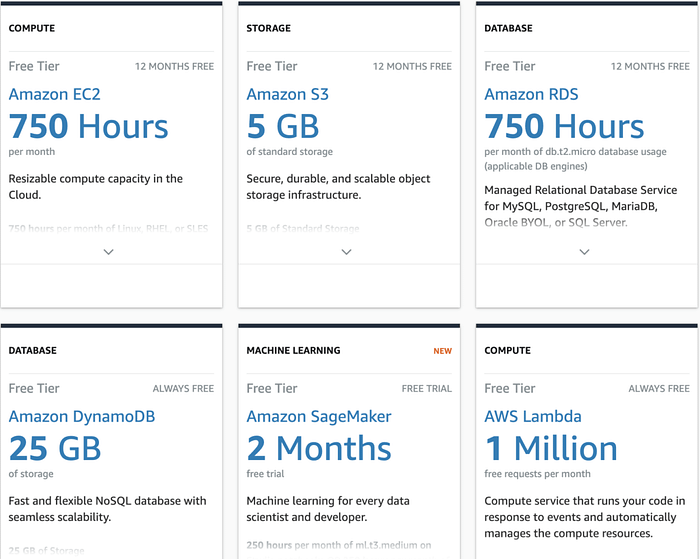Screen dimensions: 700x559
Task: Click '250 hours per month of ml.t3.medium' text
Action: 338,545
